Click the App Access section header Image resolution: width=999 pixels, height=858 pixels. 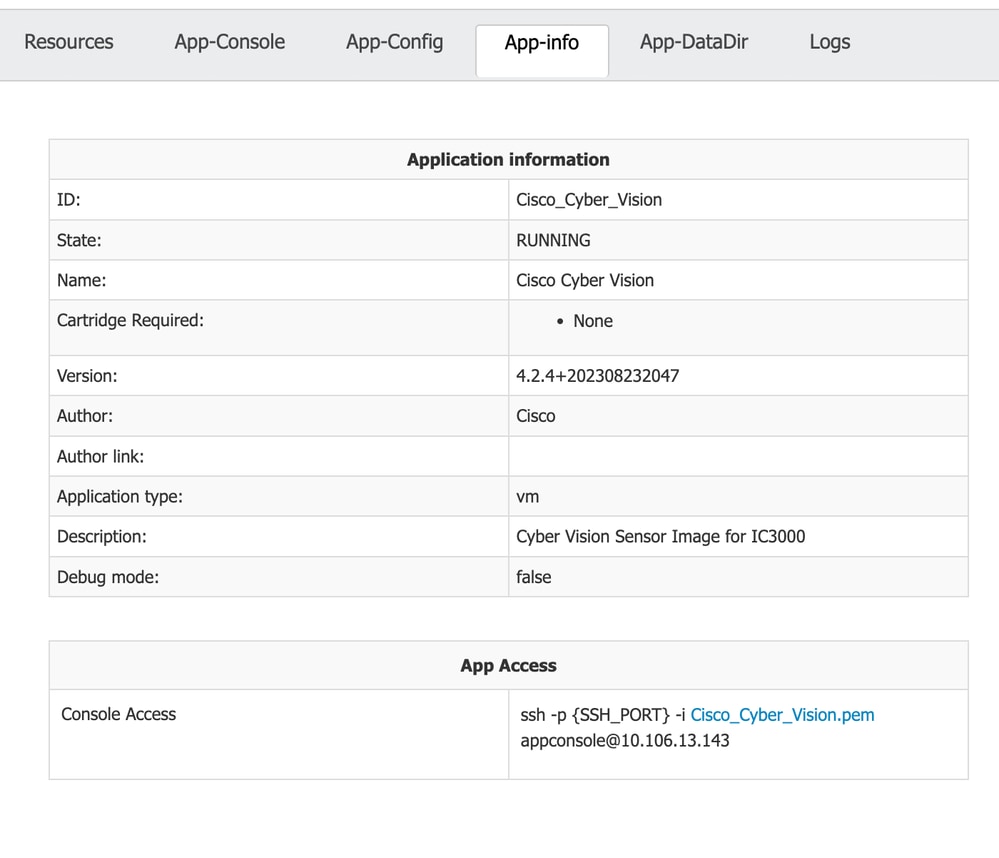(x=508, y=666)
